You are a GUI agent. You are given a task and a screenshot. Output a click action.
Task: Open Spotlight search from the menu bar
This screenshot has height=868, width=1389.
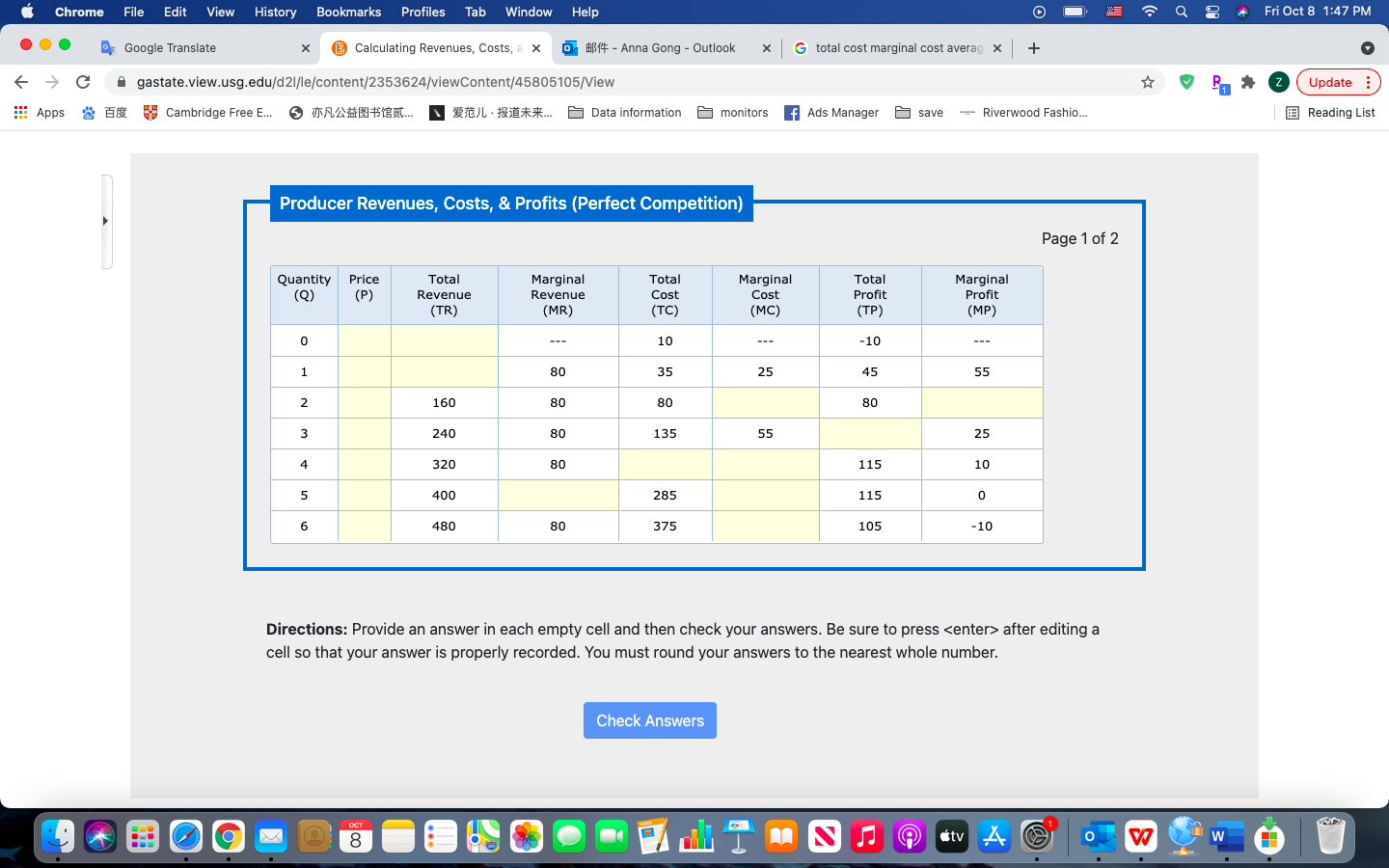(1181, 12)
